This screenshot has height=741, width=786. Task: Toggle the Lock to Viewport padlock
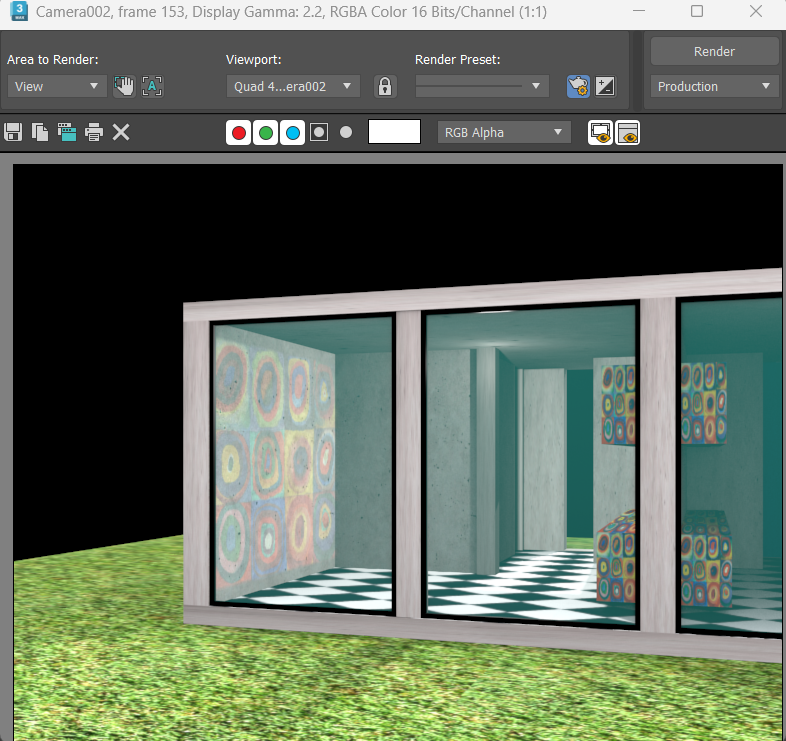tap(385, 86)
